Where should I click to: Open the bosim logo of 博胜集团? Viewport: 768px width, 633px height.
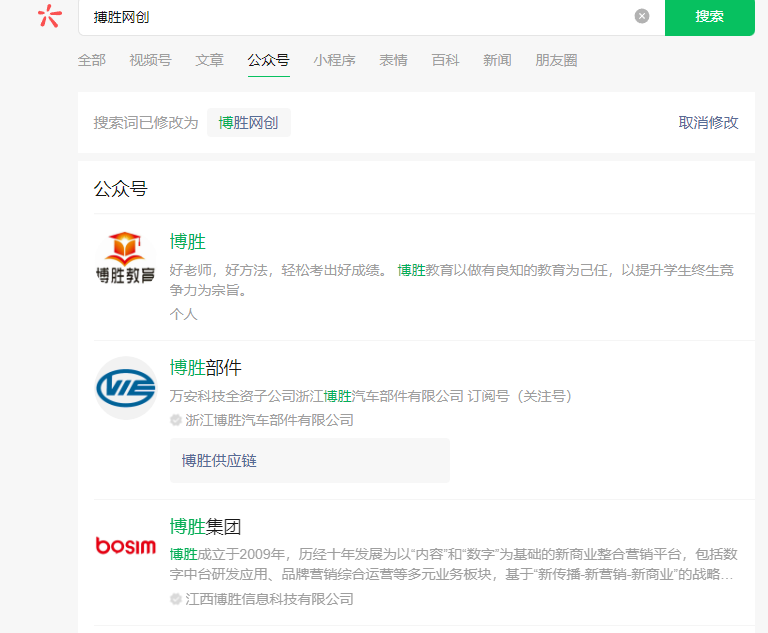[126, 546]
